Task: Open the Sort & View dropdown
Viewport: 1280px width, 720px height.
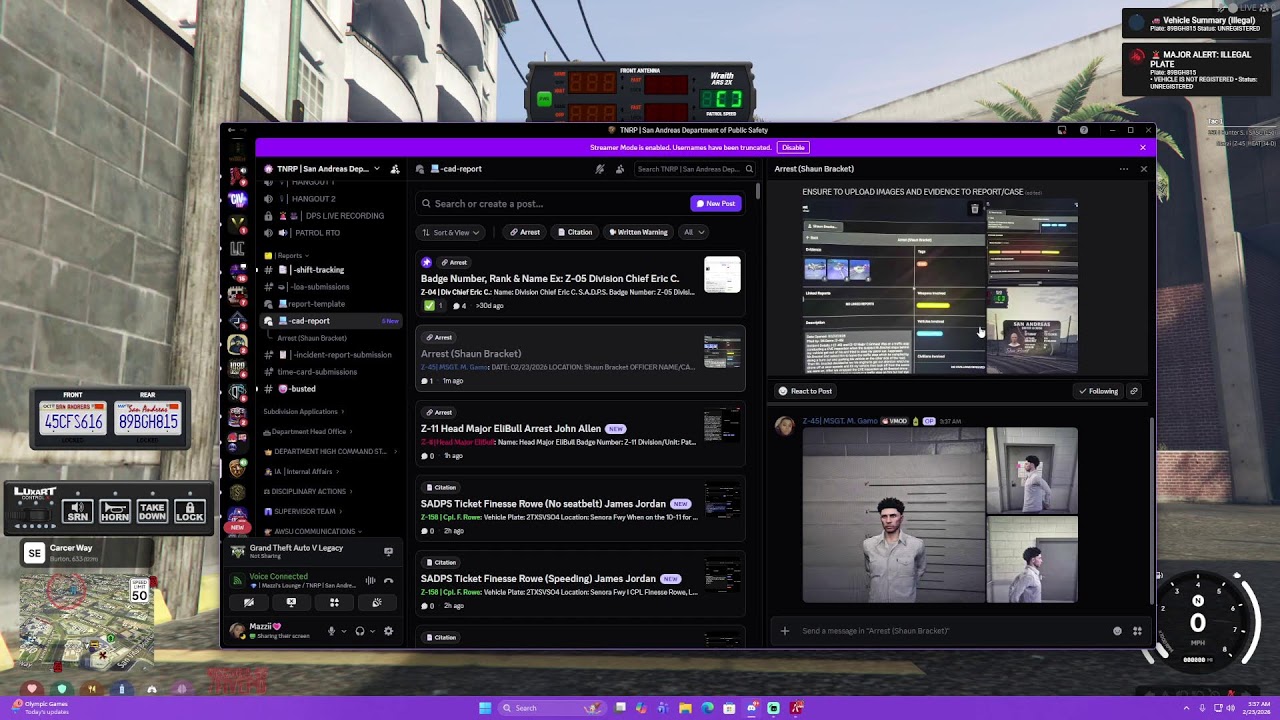Action: point(451,232)
